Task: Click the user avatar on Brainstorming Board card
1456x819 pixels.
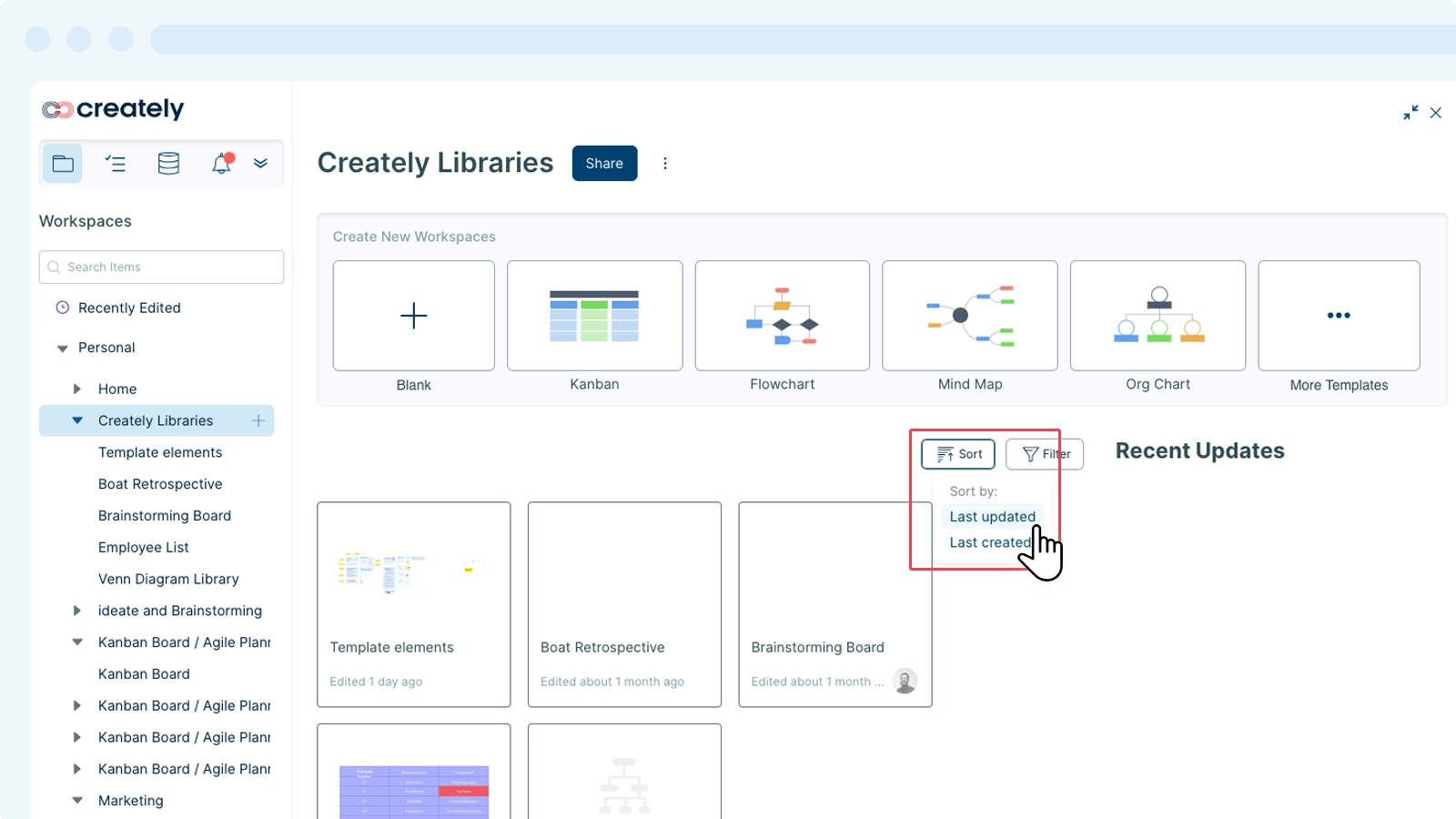Action: pyautogui.click(x=905, y=681)
